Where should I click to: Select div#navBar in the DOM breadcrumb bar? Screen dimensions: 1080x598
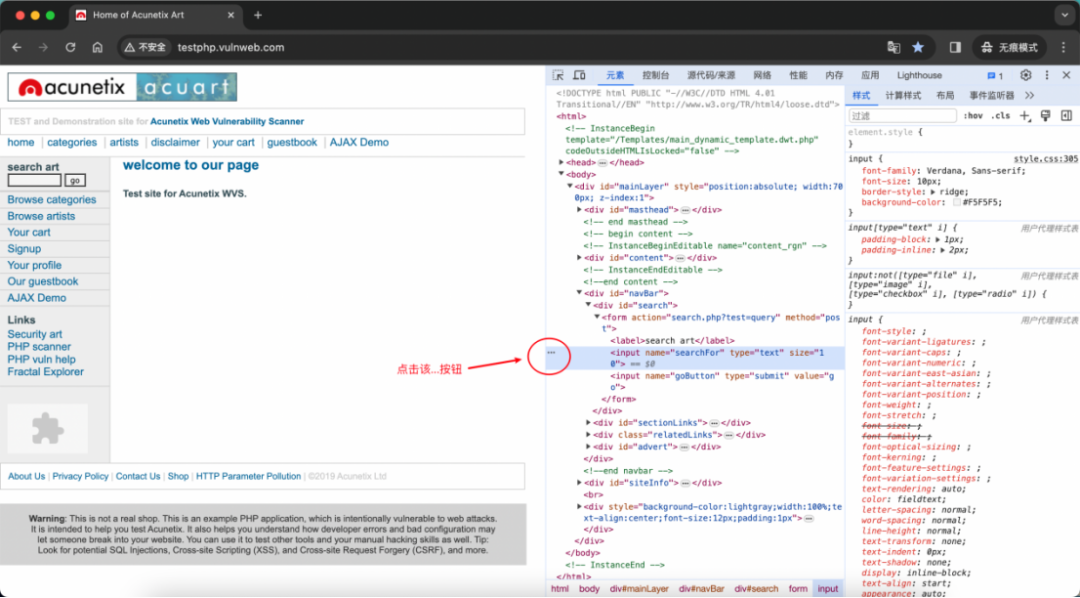coord(701,589)
